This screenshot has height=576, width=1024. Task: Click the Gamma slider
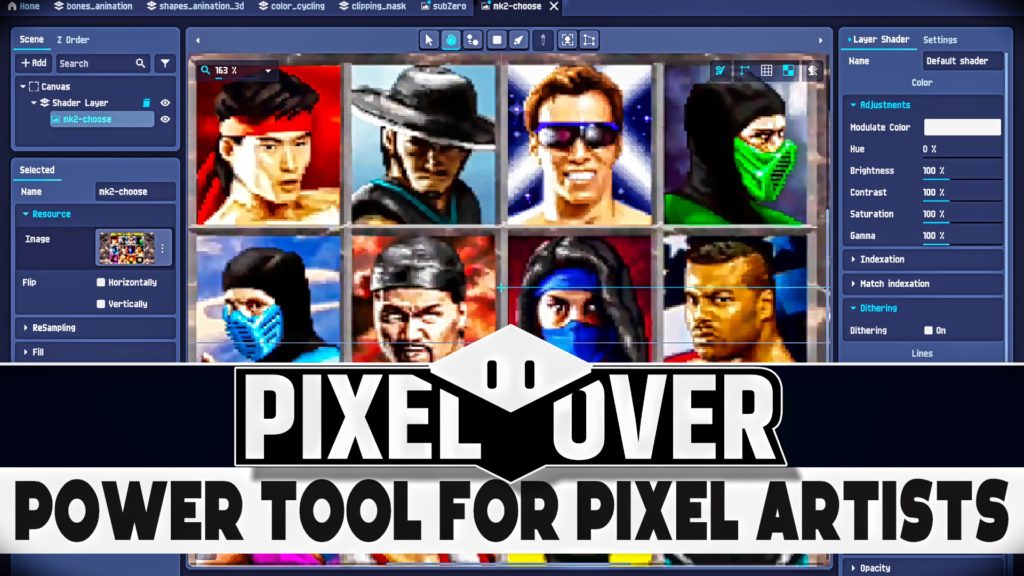(961, 236)
